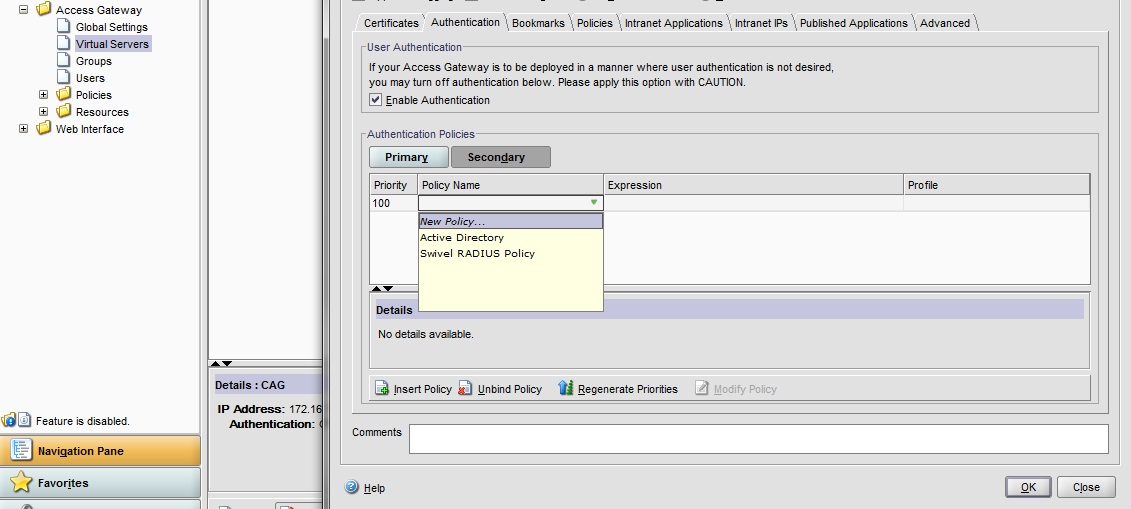Click the Policy Name column header
The image size is (1131, 509).
(x=510, y=185)
